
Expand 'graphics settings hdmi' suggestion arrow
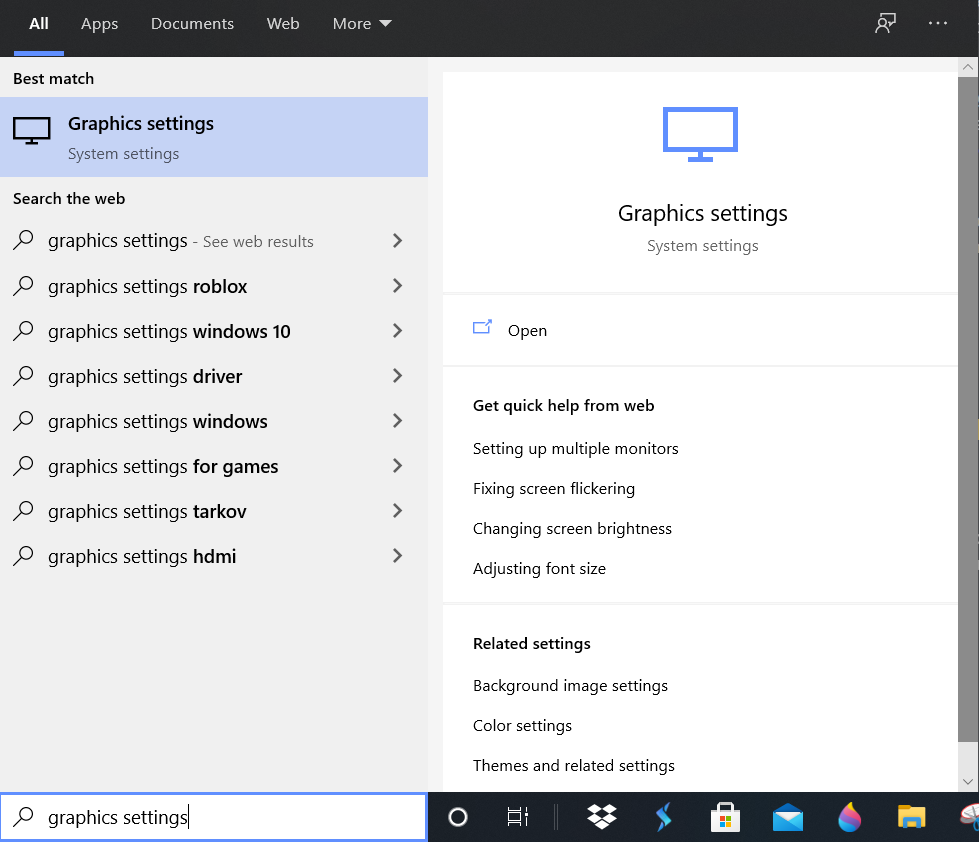[x=397, y=556]
